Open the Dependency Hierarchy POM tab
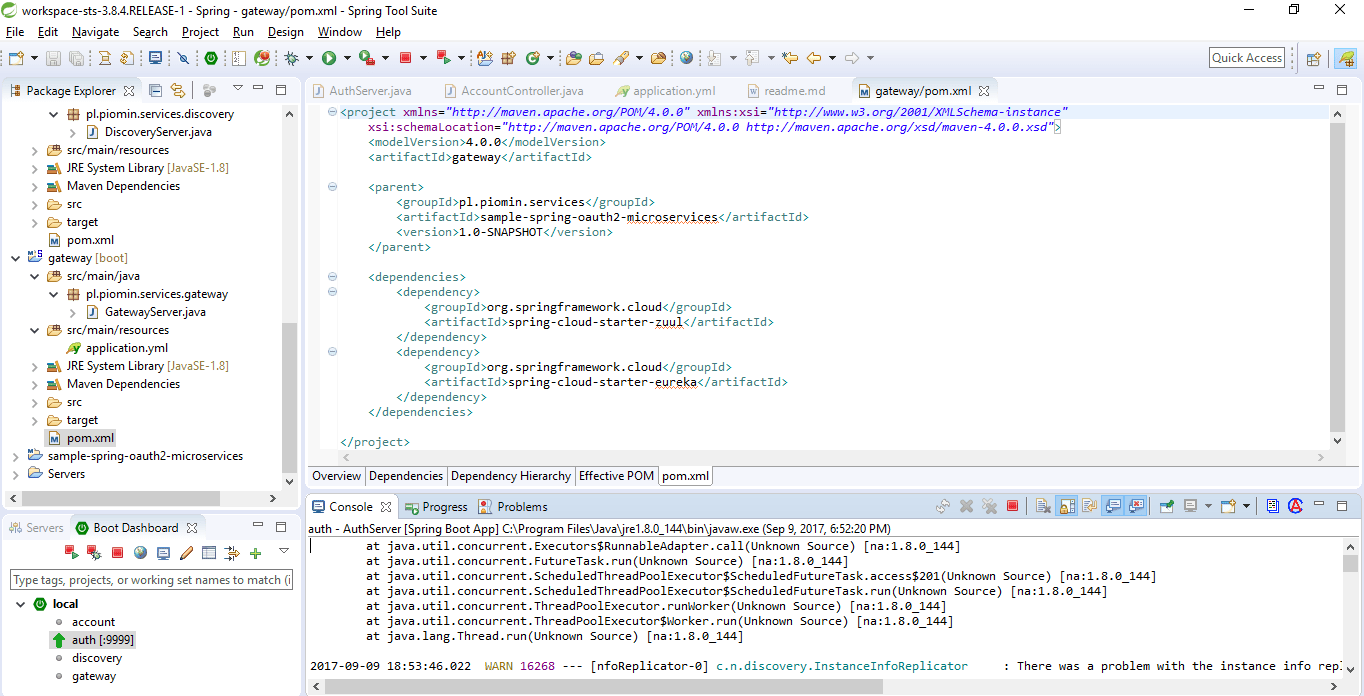This screenshot has width=1364, height=696. pos(511,476)
